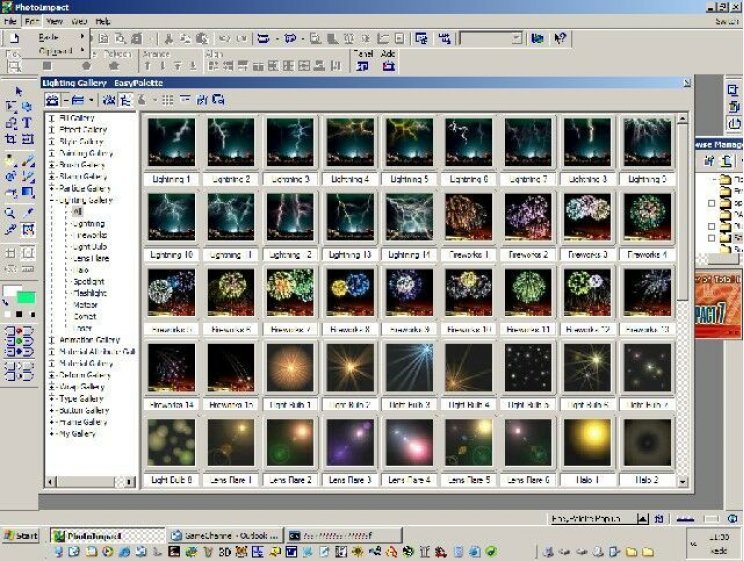Expand the Particle Gallery node
Image resolution: width=744 pixels, height=561 pixels.
[52, 188]
